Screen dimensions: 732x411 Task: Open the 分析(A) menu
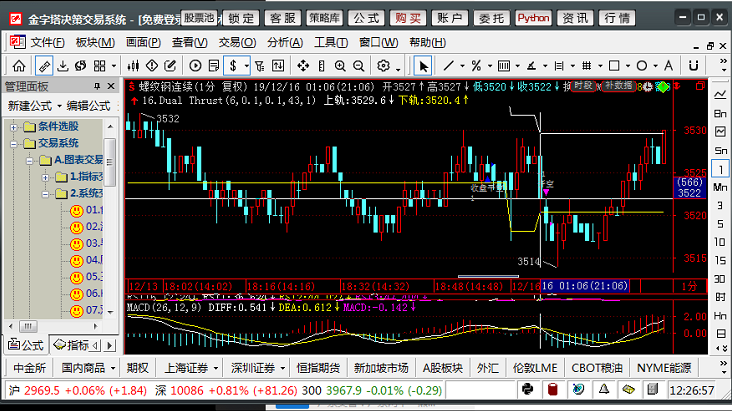click(284, 42)
